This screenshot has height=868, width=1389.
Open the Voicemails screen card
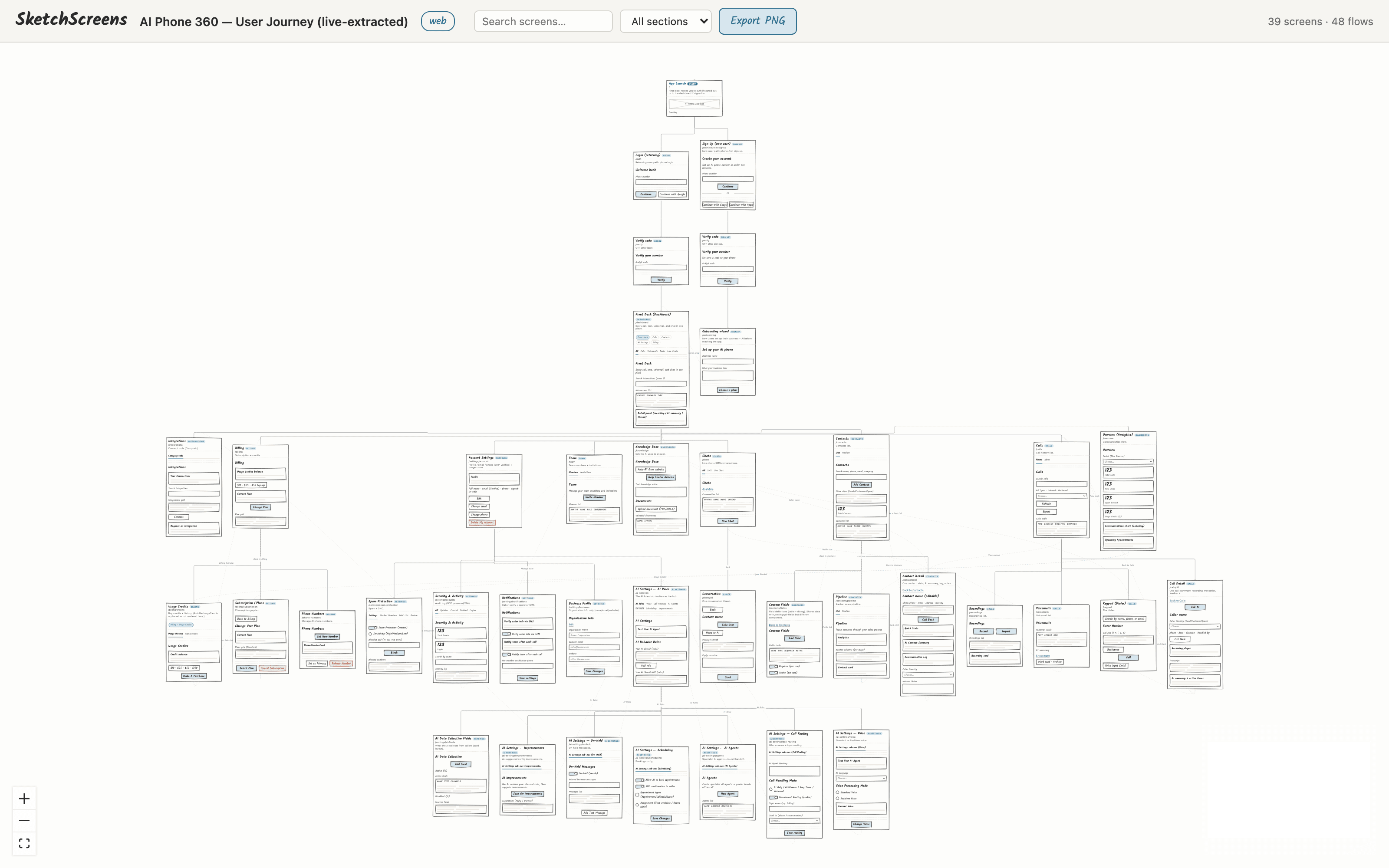tap(1061, 637)
